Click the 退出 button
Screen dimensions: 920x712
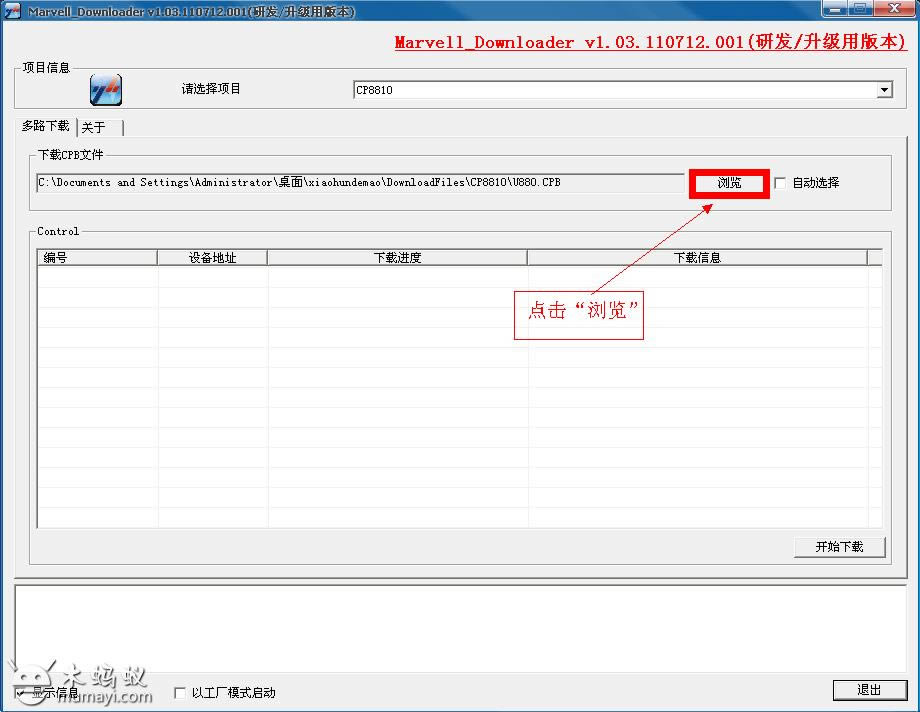coord(869,690)
